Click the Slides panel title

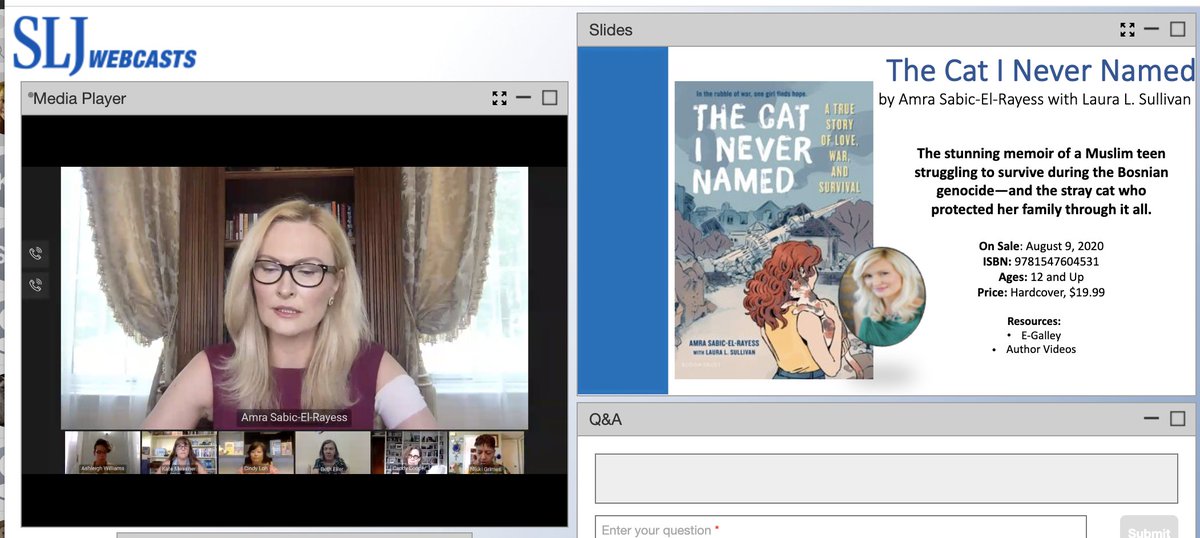pyautogui.click(x=610, y=30)
